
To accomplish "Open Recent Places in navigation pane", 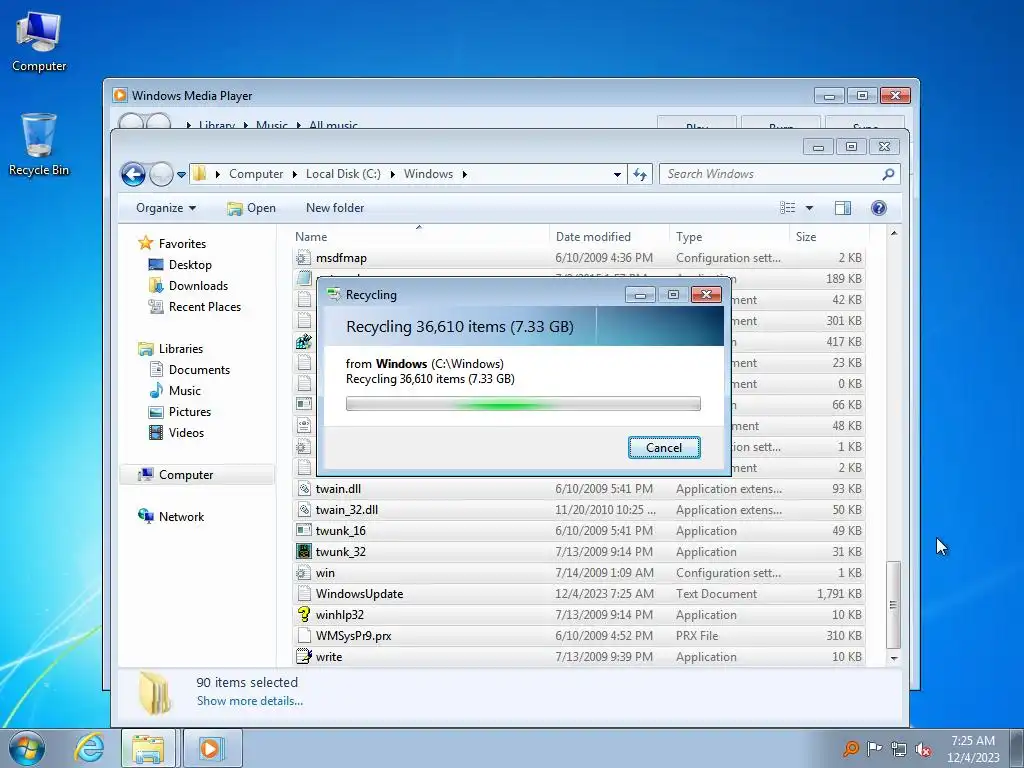I will (204, 306).
